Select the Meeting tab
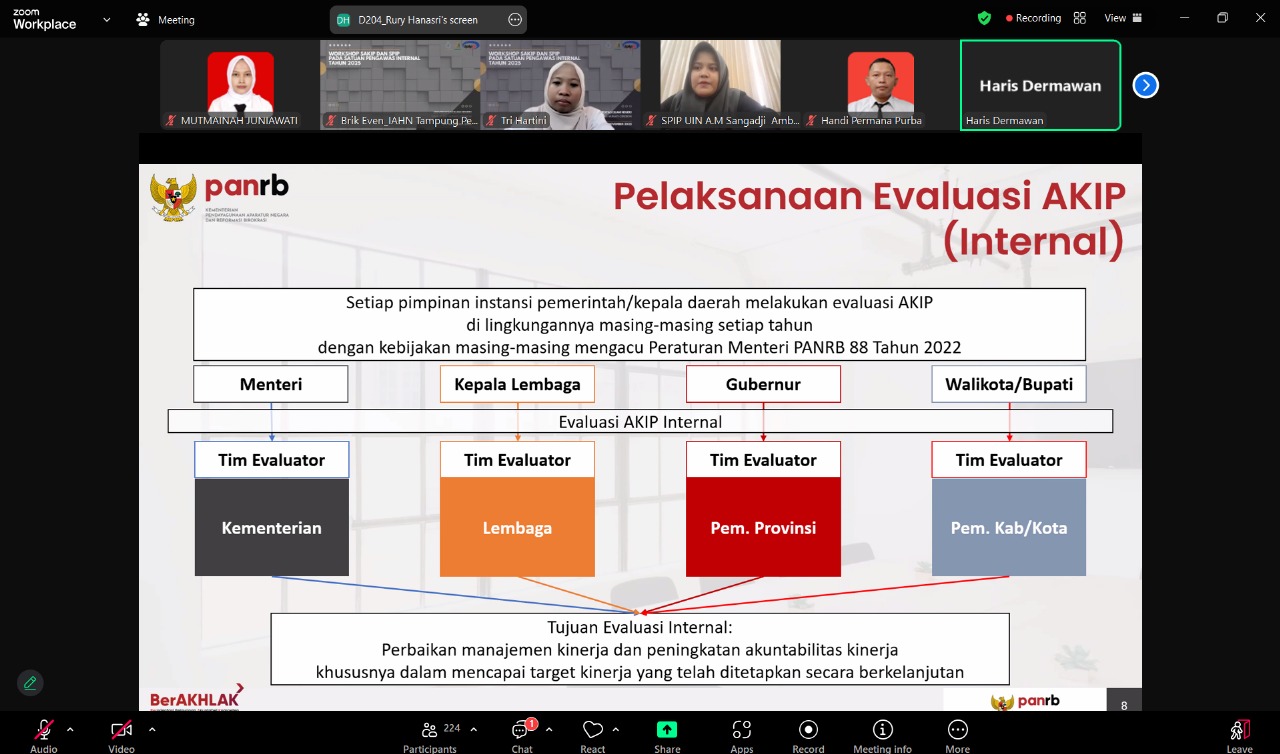This screenshot has width=1280, height=754. 166,19
